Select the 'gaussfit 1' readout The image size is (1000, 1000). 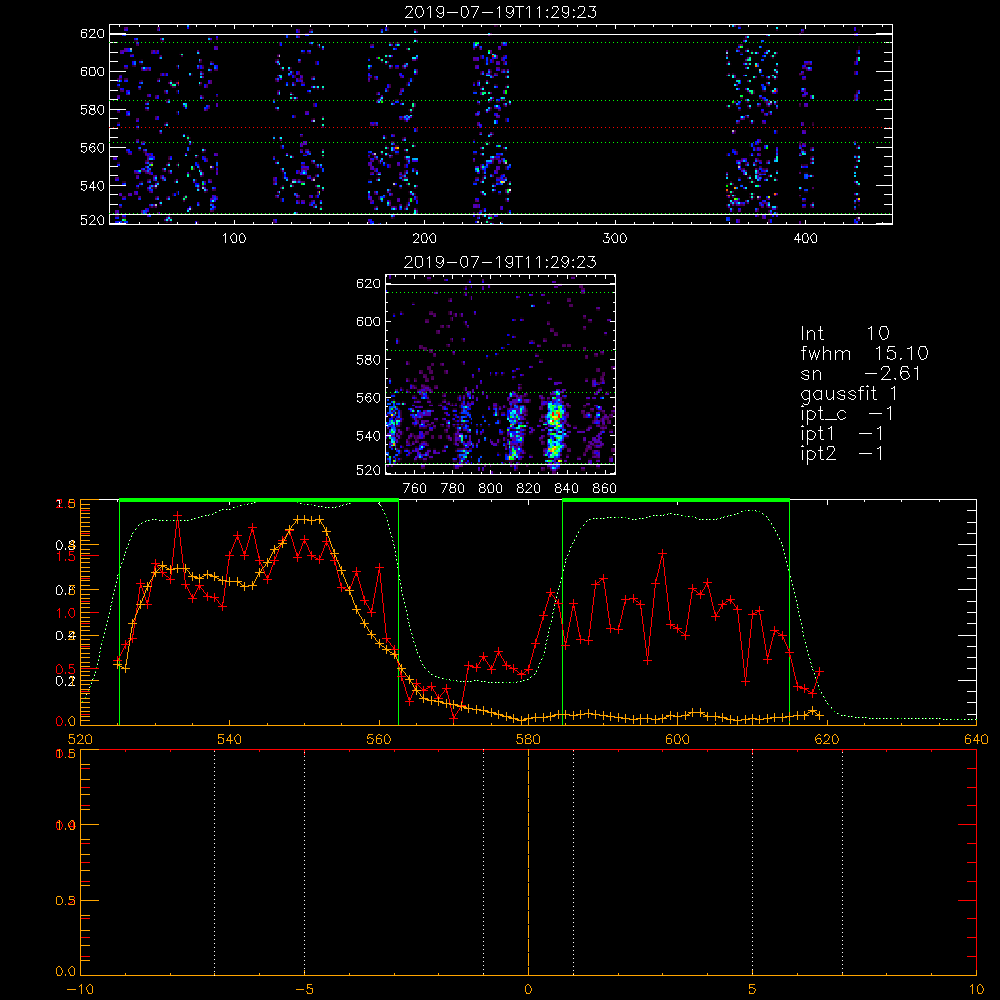pyautogui.click(x=848, y=394)
